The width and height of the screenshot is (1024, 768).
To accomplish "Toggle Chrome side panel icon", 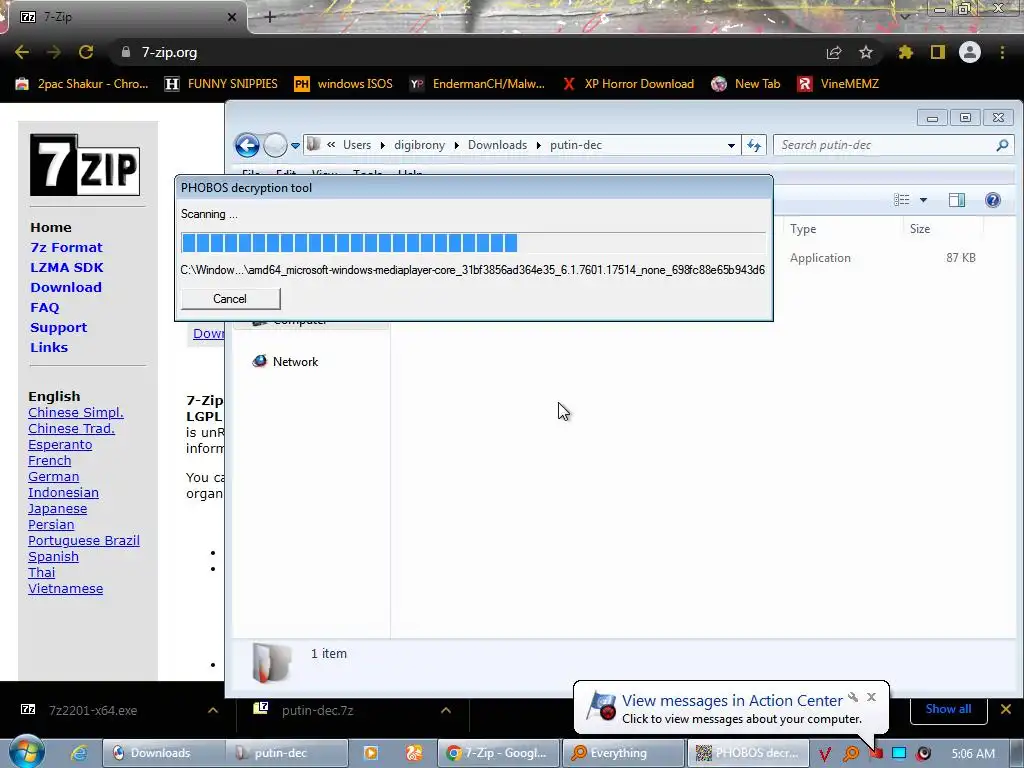I will [x=938, y=52].
